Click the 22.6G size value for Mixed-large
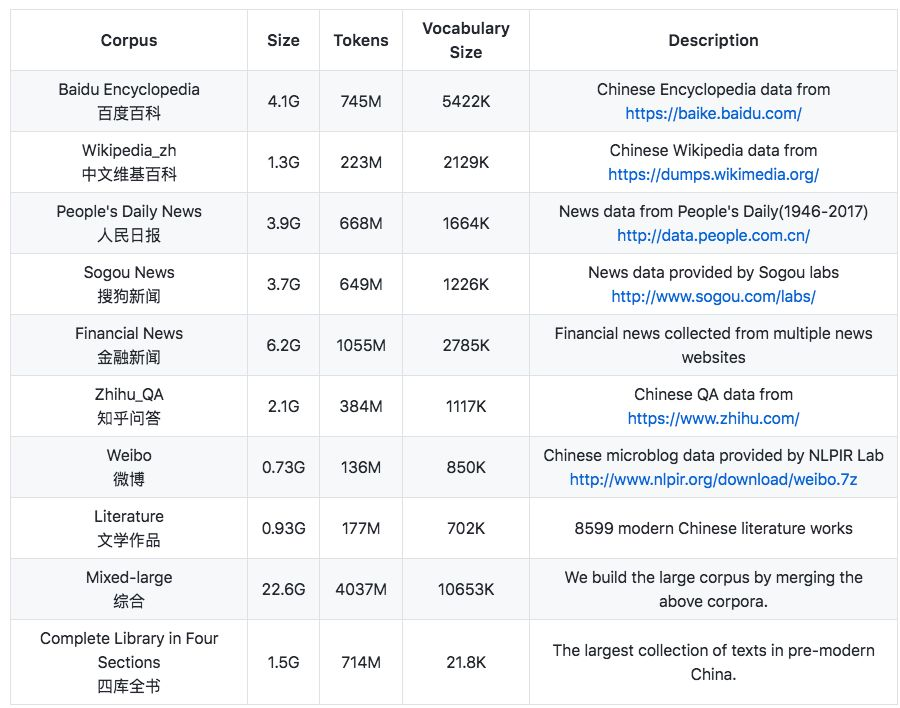The height and width of the screenshot is (708, 900). [x=283, y=589]
